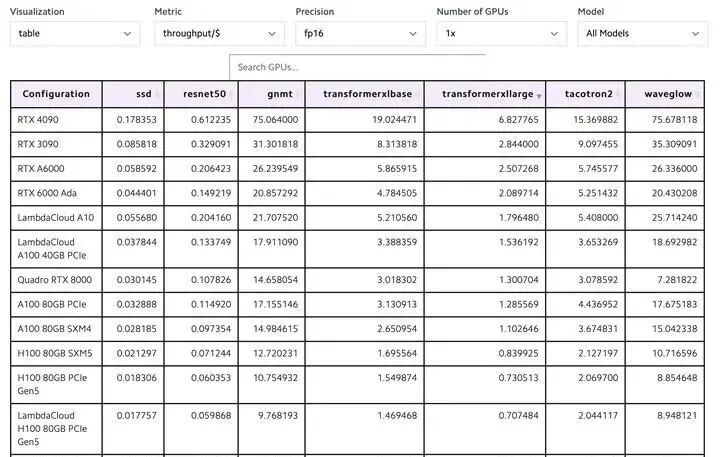Screen dimensions: 720x457
Task: Click the waveglow column sort icon
Action: click(x=698, y=95)
